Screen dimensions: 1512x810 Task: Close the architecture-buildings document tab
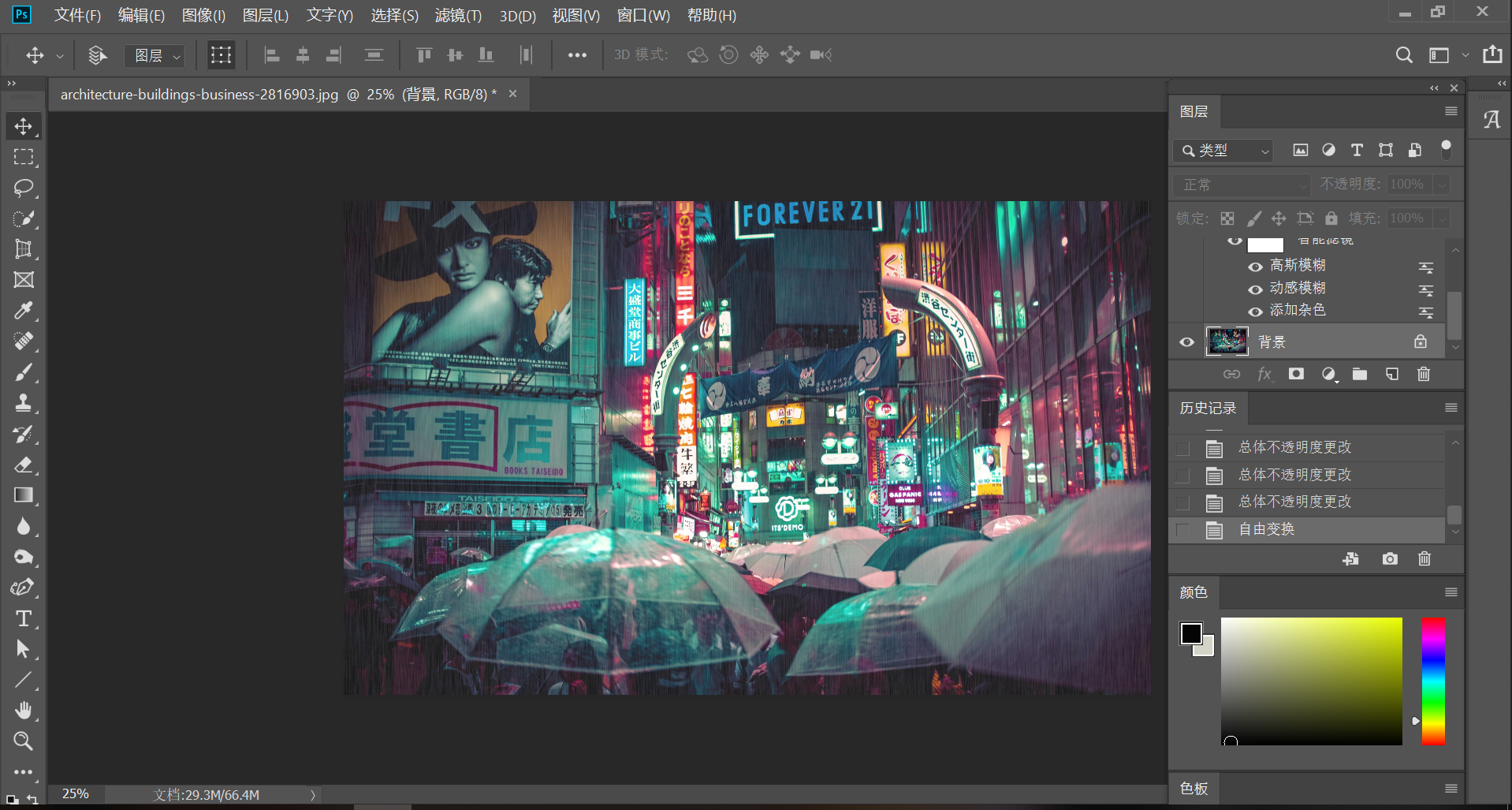pos(512,94)
